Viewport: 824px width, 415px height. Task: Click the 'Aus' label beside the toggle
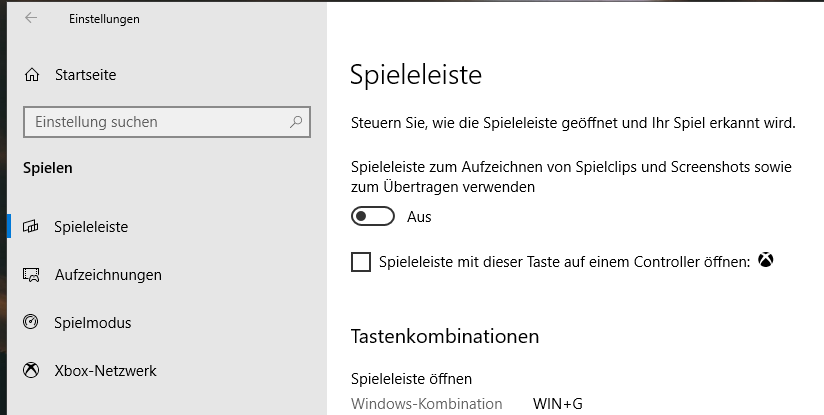tap(419, 217)
